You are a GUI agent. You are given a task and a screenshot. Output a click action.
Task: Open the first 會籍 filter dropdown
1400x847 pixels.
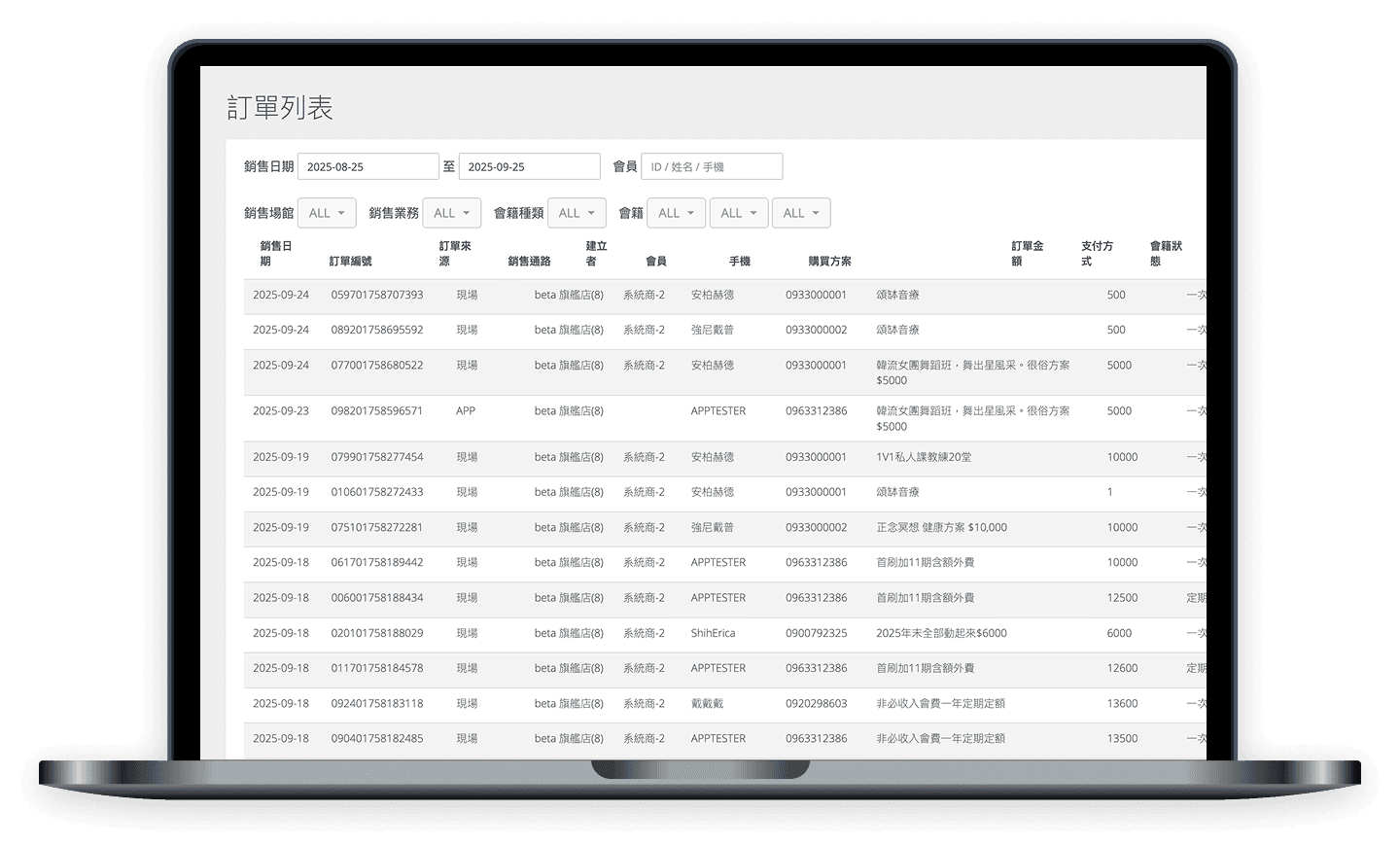pyautogui.click(x=676, y=212)
